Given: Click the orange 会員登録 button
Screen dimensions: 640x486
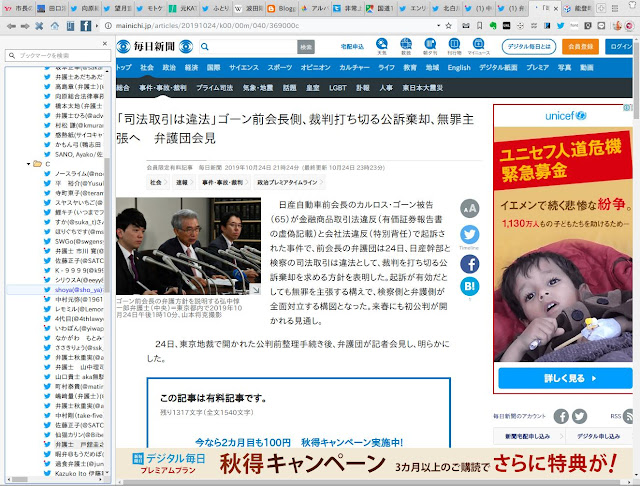Looking at the screenshot, I should (x=580, y=47).
